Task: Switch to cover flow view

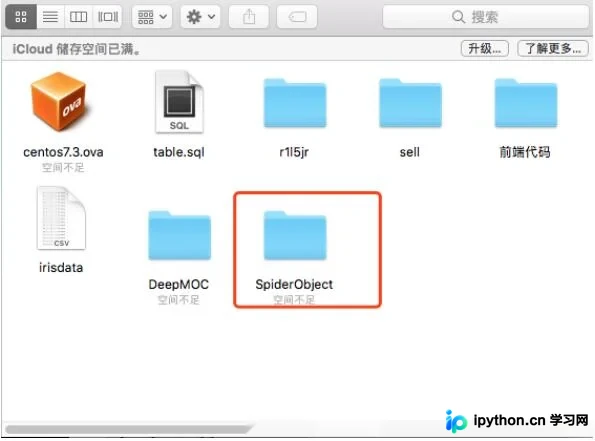Action: click(x=108, y=17)
